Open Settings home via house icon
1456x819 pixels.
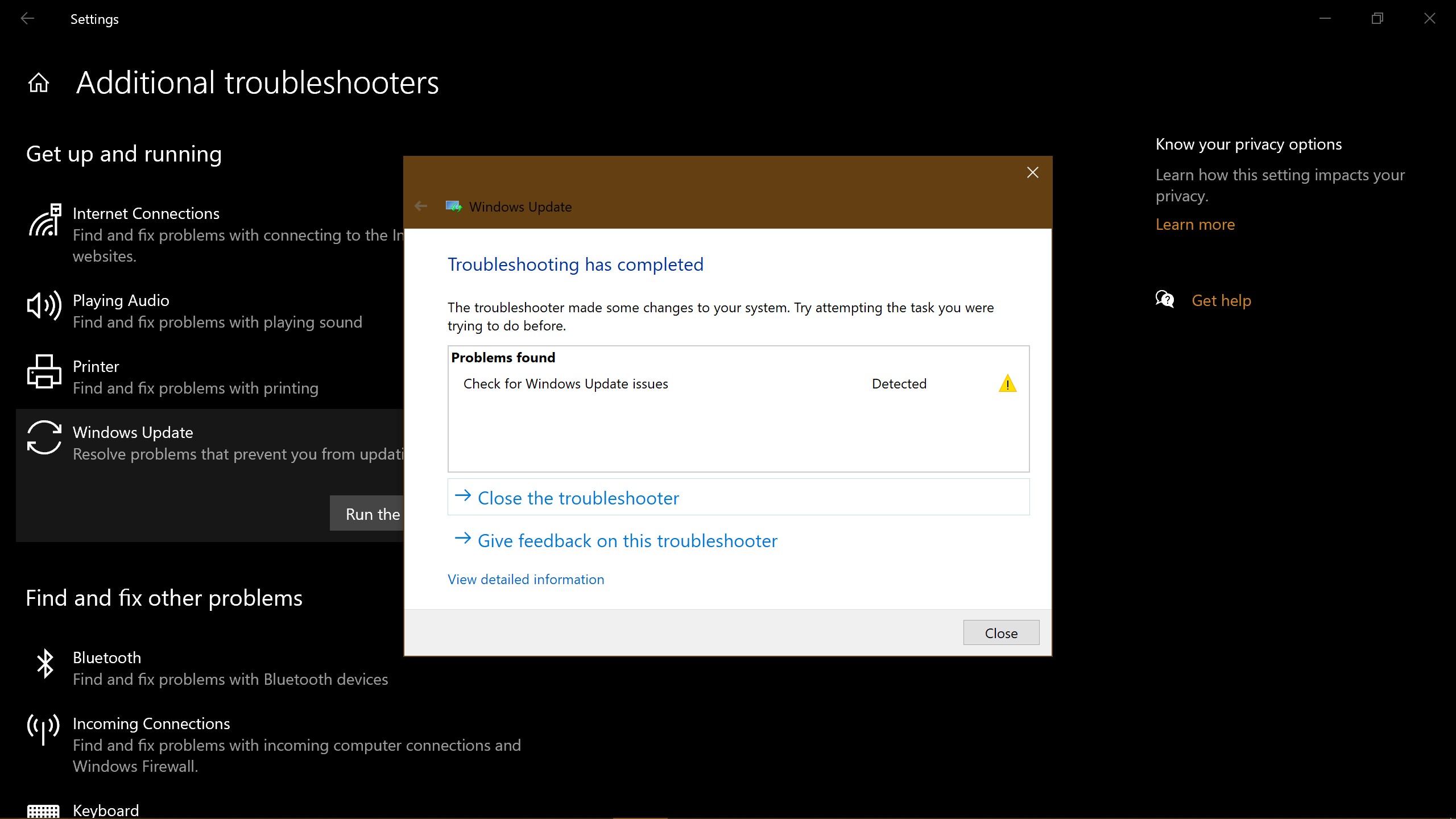point(39,83)
